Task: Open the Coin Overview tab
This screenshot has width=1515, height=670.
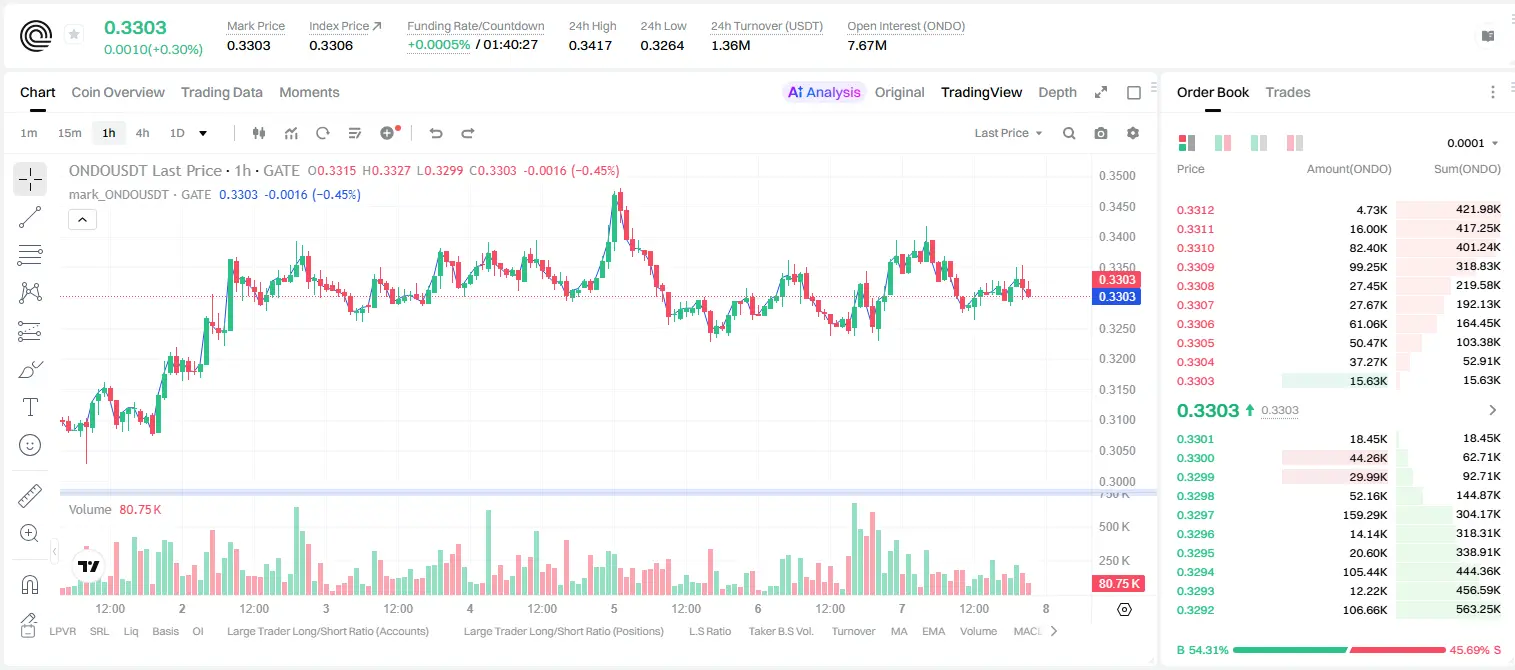Action: pyautogui.click(x=118, y=92)
